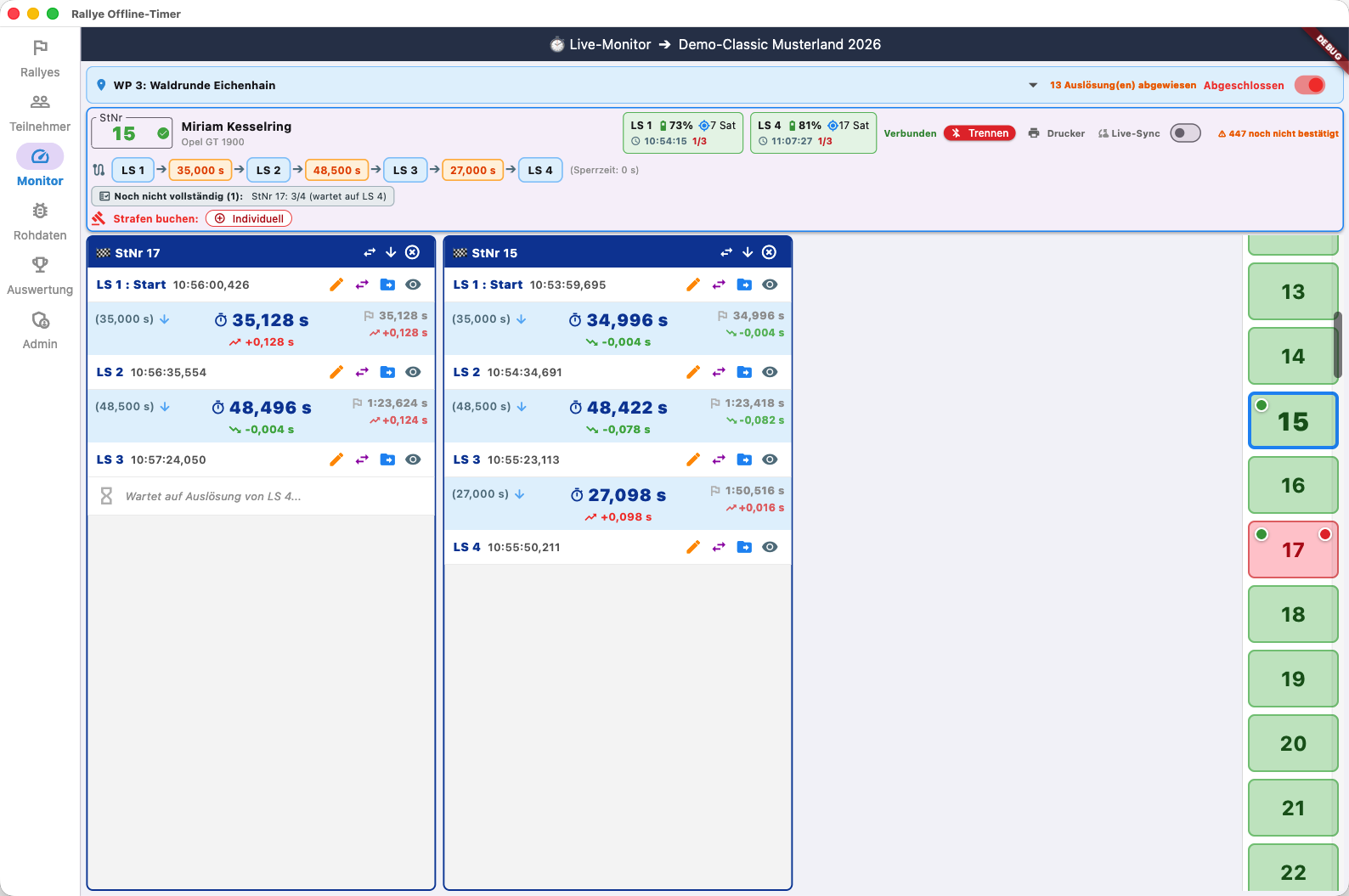Select start number 13 tile
The image size is (1349, 896).
point(1293,291)
